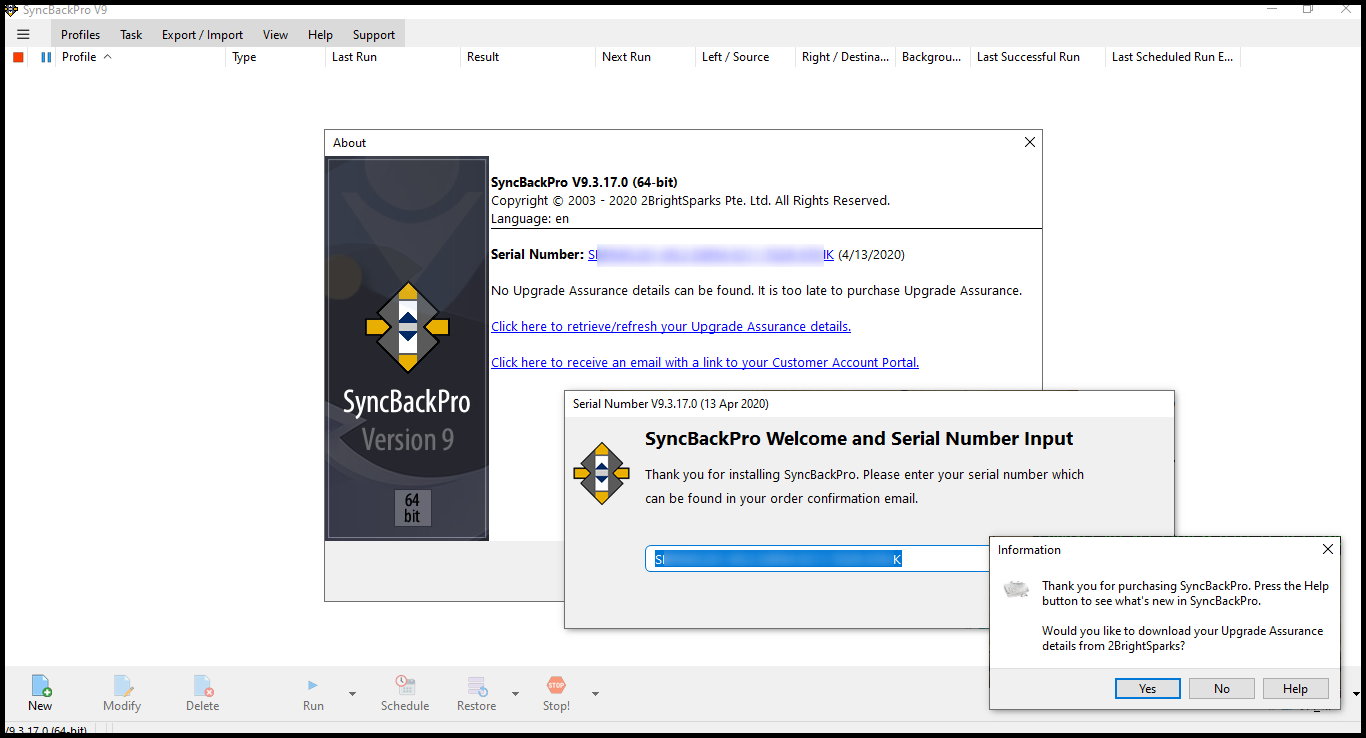Image resolution: width=1366 pixels, height=738 pixels.
Task: Click the SyncBackPro logo in serial dialog
Action: pyautogui.click(x=601, y=473)
